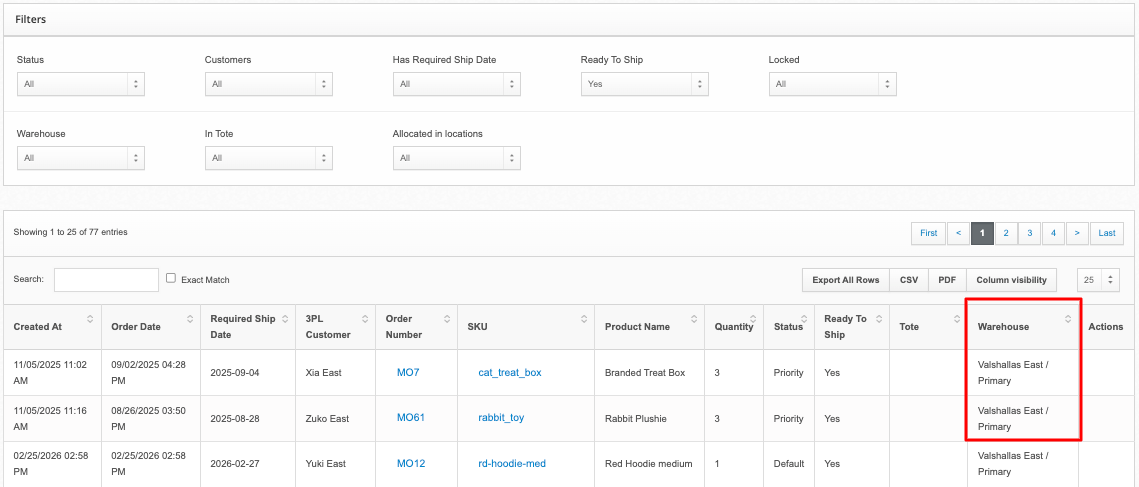
Task: Open order number MO7 link
Action: [x=408, y=372]
